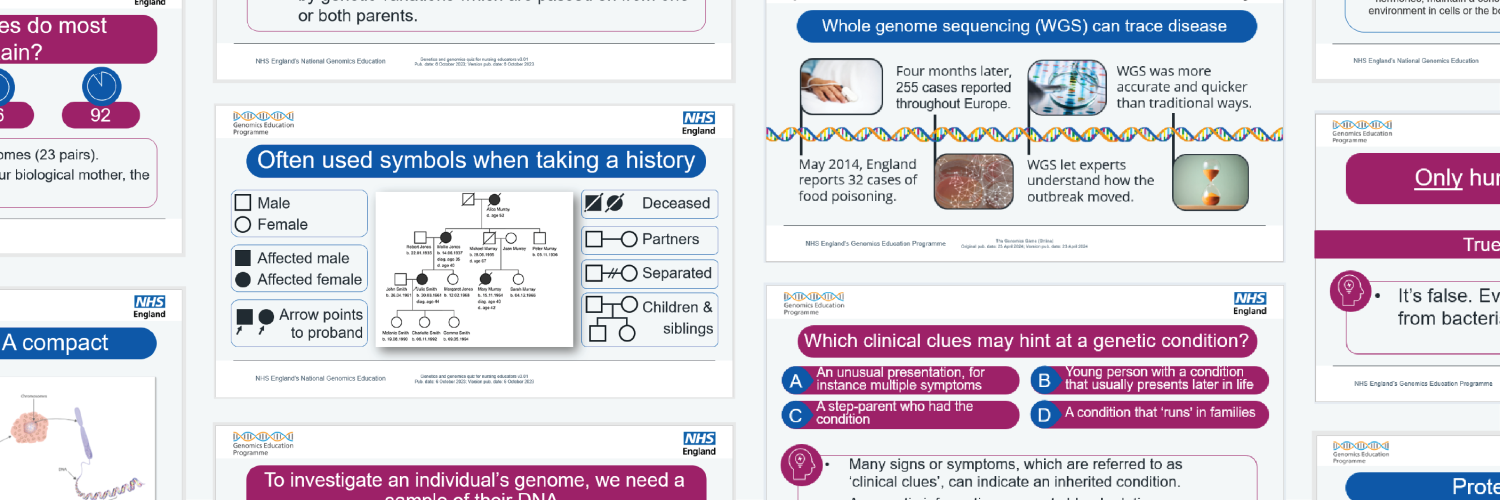Click the 'Whole genome sequencing (WGS)' title banner
Image resolution: width=1500 pixels, height=500 pixels.
(x=1025, y=26)
